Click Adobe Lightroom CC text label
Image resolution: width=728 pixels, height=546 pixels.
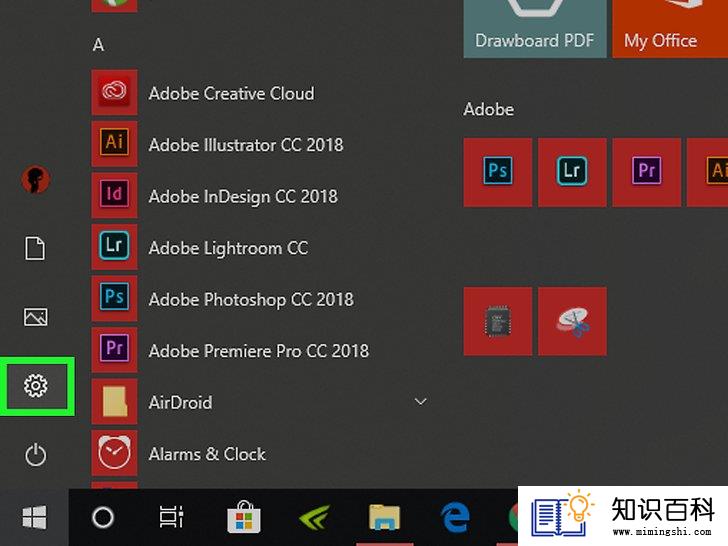228,248
